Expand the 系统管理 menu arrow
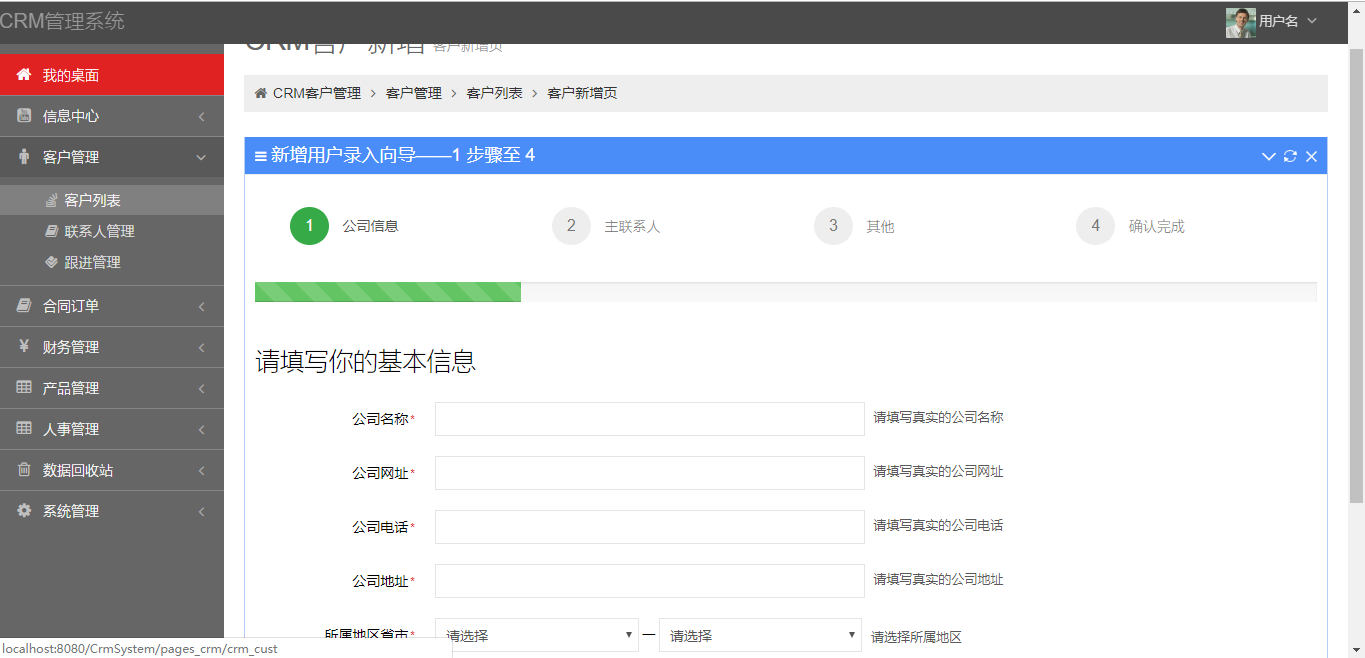This screenshot has height=658, width=1365. 201,512
